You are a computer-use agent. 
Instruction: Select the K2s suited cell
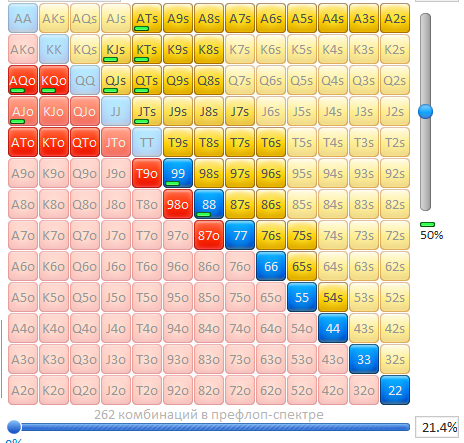coord(395,49)
